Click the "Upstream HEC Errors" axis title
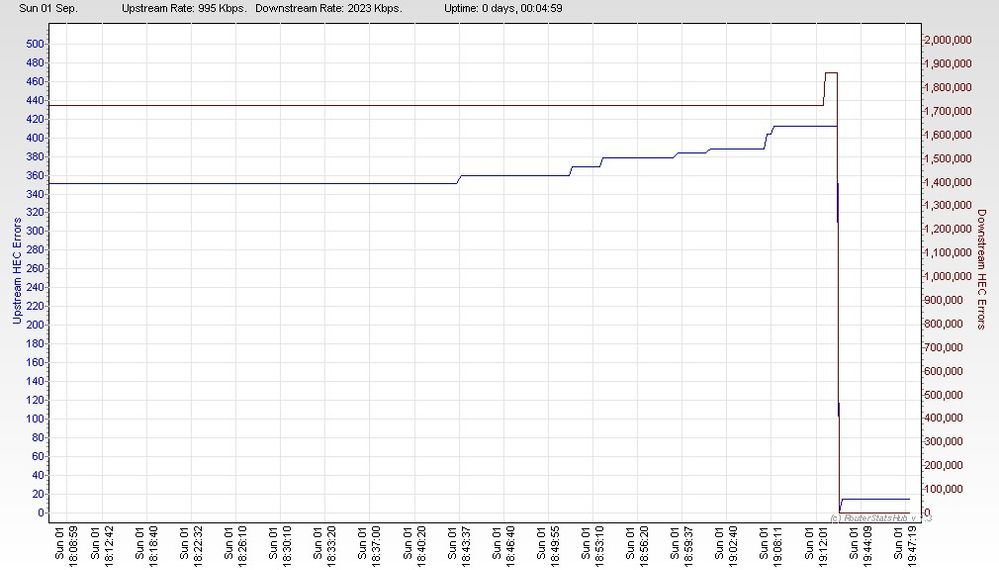 17,271
